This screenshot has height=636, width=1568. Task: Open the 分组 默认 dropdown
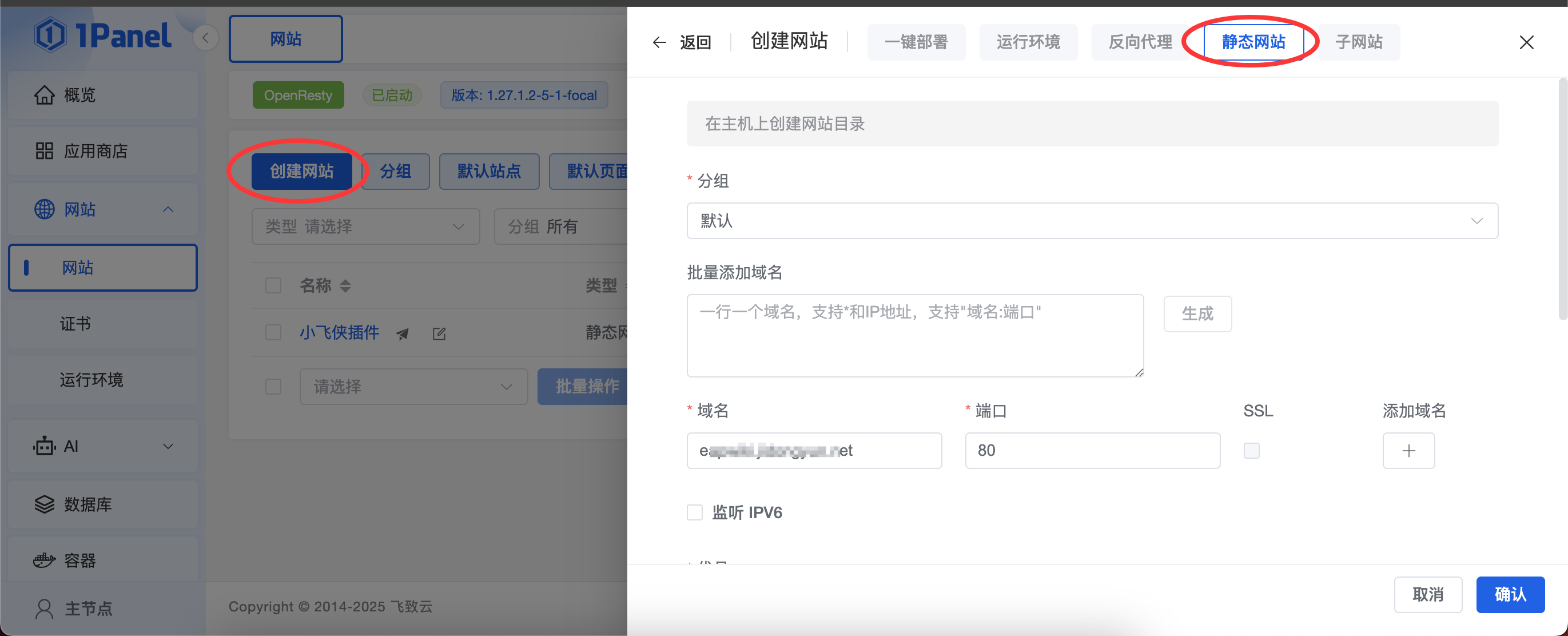[1092, 220]
